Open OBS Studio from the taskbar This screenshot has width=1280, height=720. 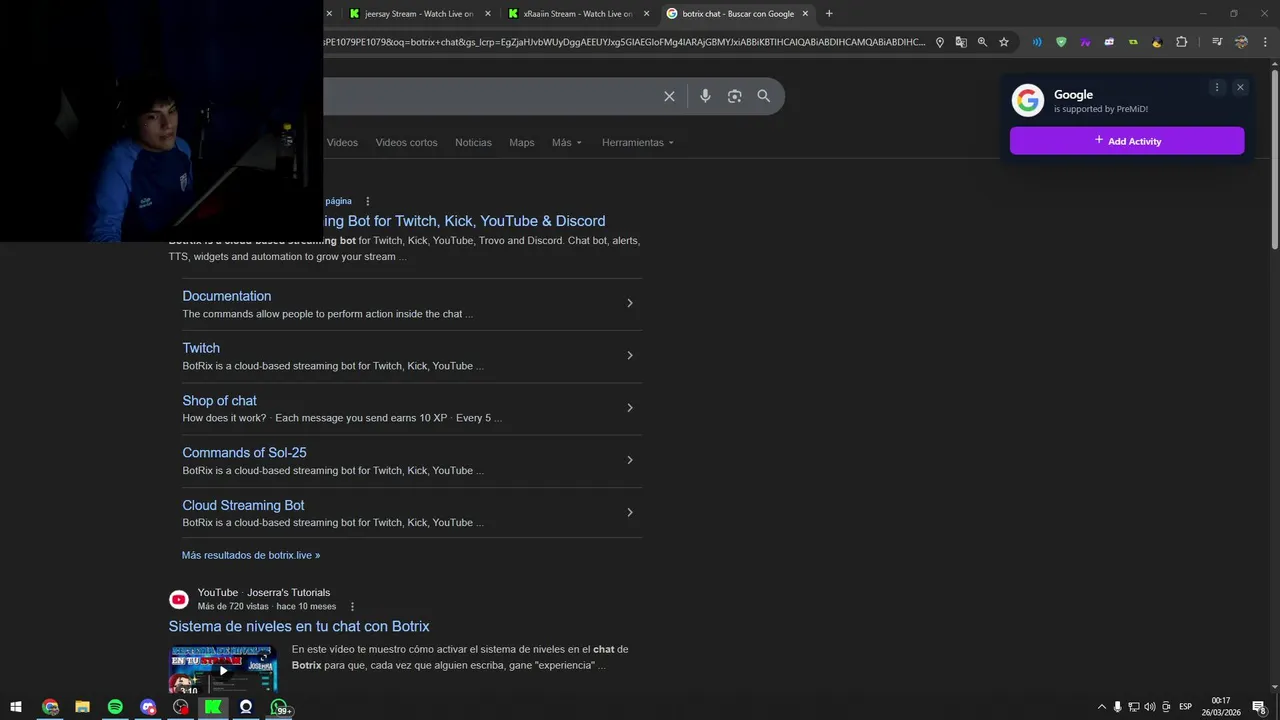tap(180, 707)
